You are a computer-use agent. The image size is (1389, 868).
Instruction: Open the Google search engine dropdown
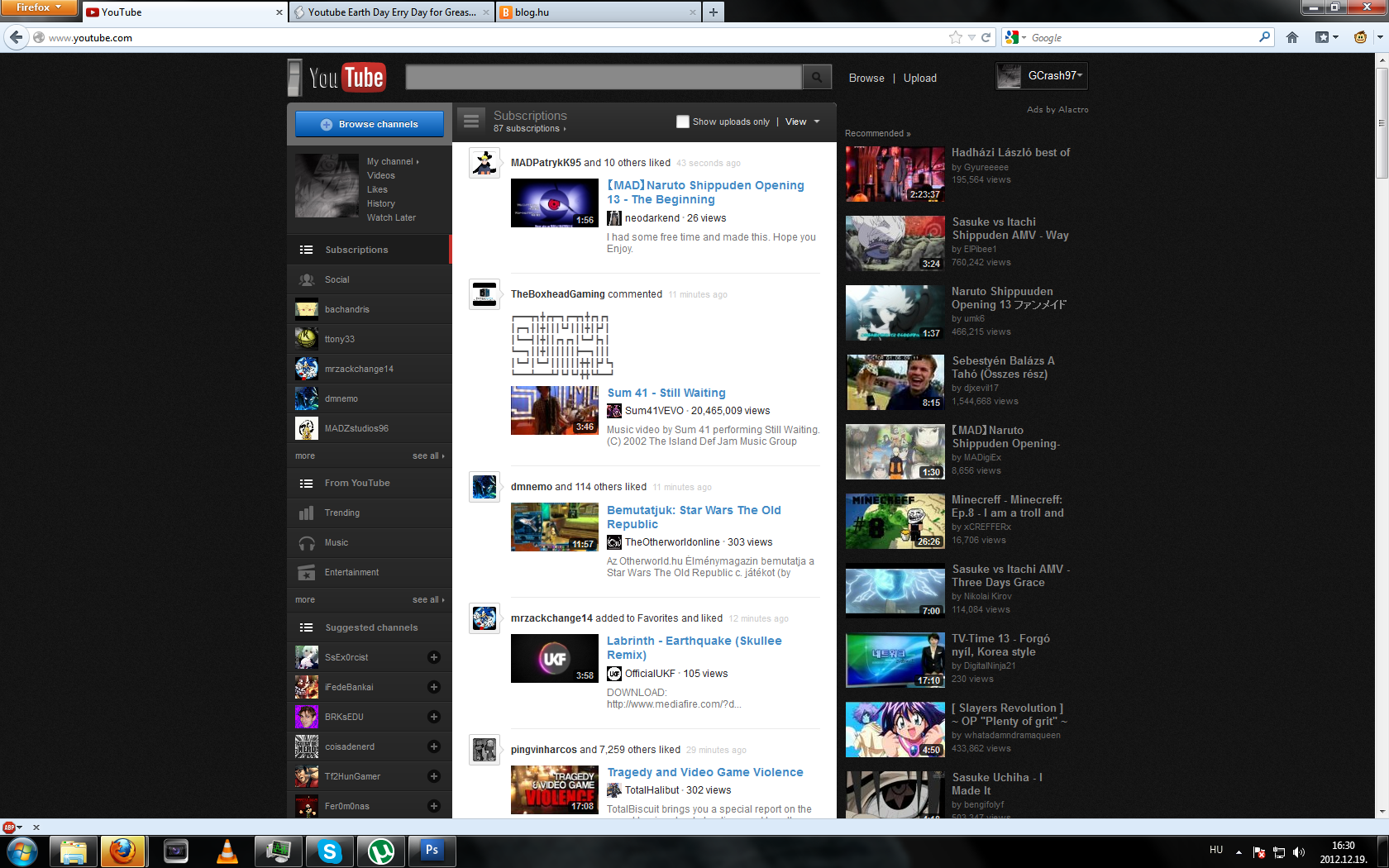tap(1014, 37)
